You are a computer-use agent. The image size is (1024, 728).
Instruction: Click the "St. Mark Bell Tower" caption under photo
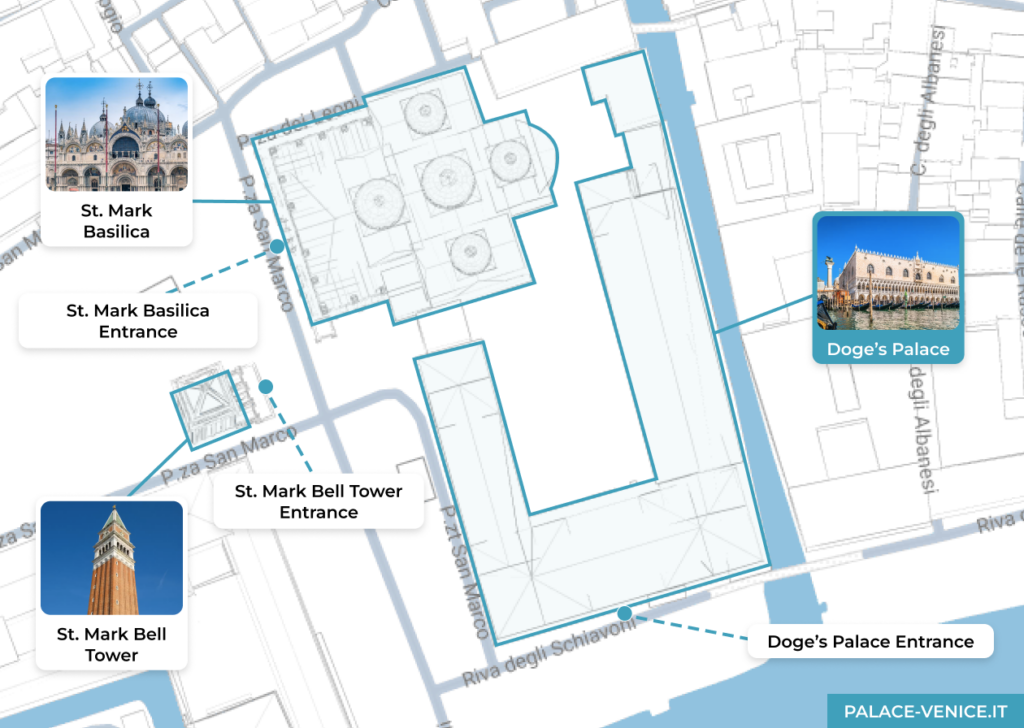click(112, 644)
